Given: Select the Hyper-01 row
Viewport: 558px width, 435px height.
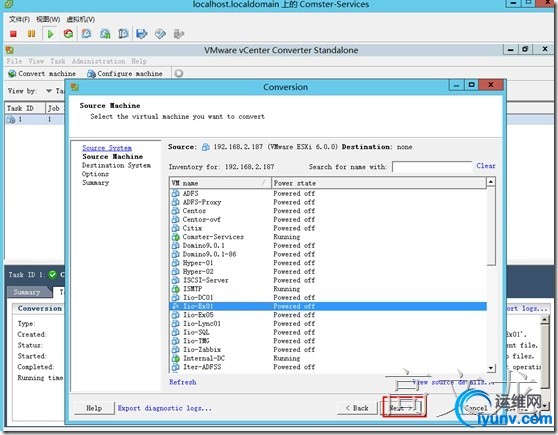Looking at the screenshot, I should (328, 263).
